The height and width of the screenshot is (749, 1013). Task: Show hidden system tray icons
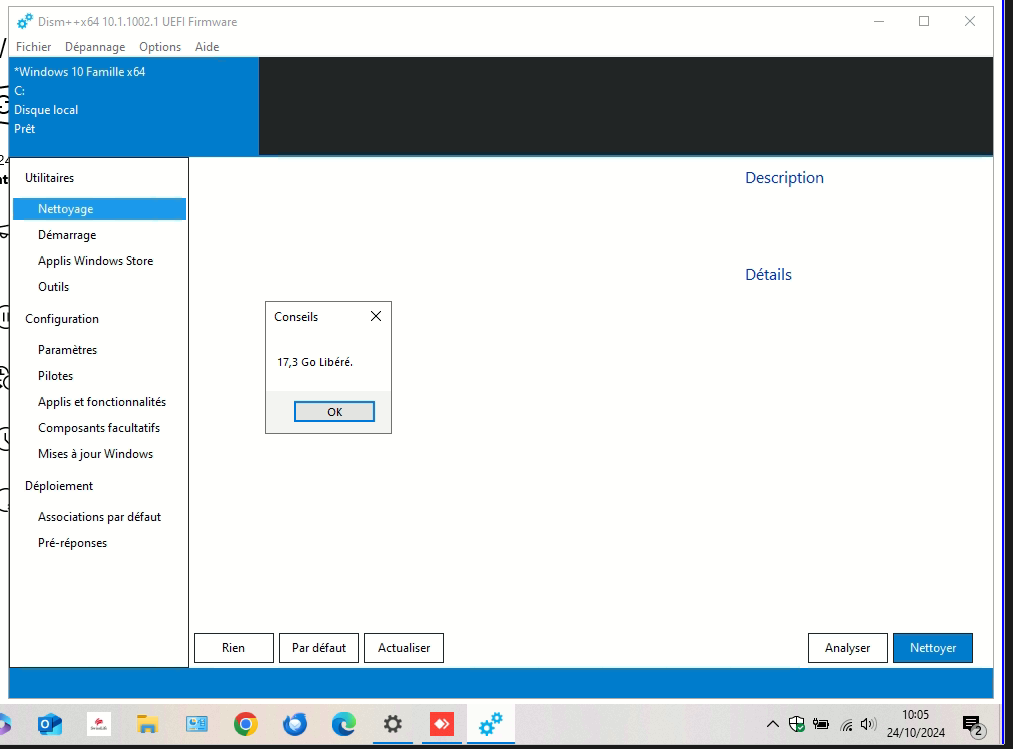pos(773,724)
